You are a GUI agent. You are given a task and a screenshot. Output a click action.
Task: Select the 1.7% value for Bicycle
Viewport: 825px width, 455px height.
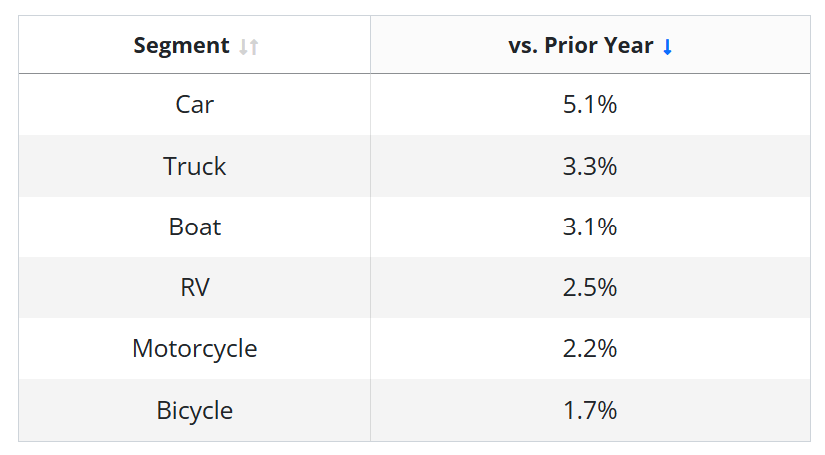click(x=590, y=410)
